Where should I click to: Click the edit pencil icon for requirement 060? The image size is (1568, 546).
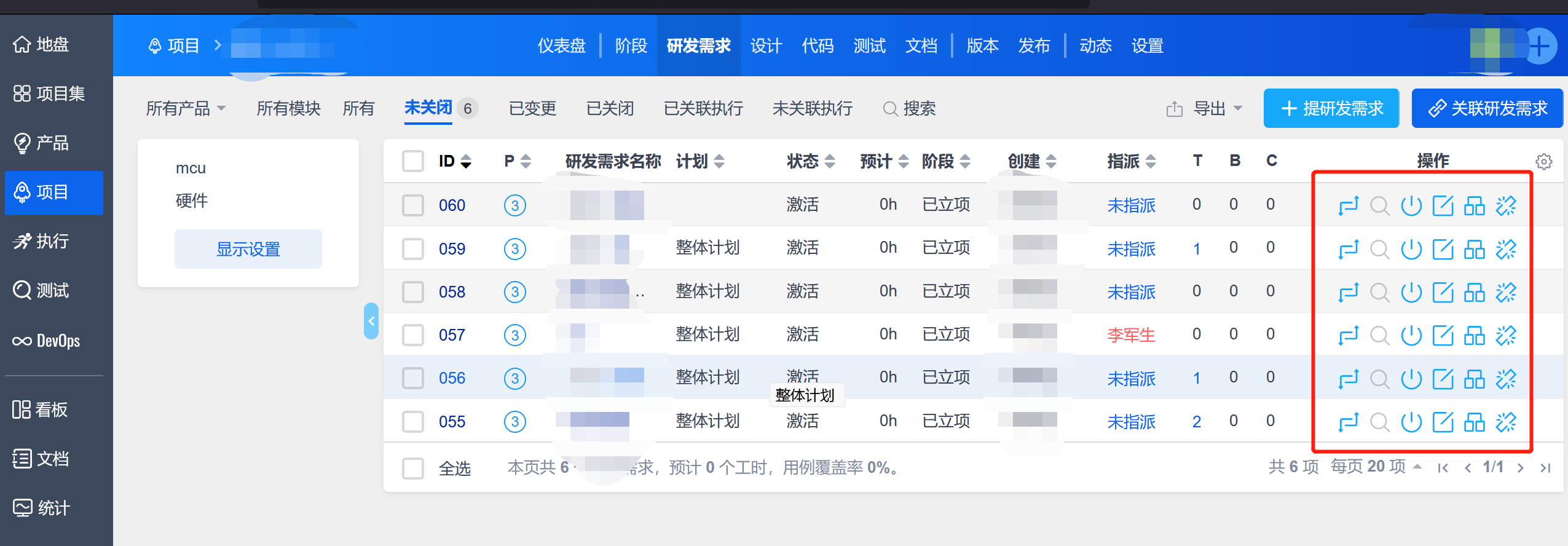[1443, 205]
